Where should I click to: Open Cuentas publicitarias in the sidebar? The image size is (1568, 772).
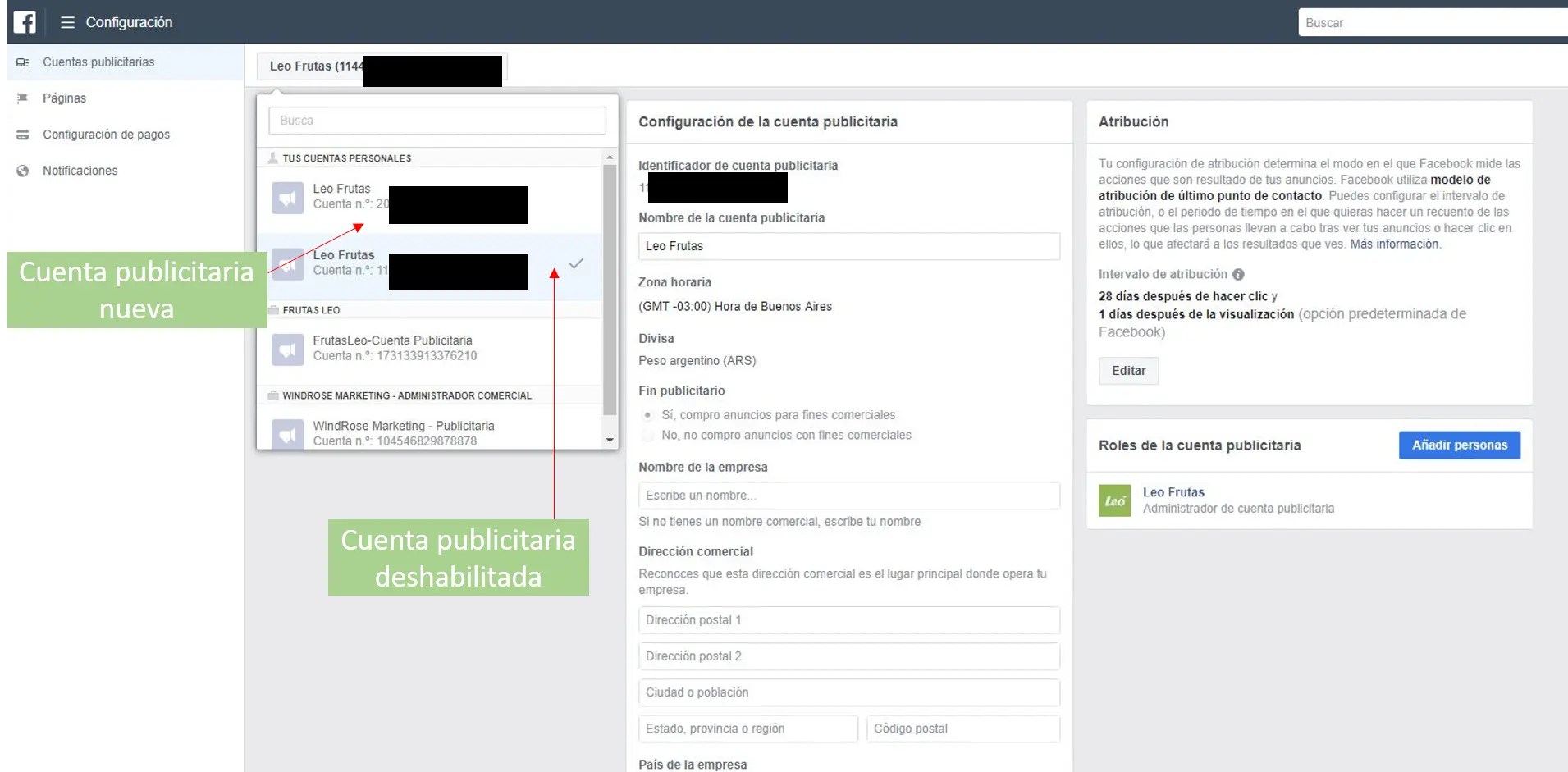tap(125, 62)
